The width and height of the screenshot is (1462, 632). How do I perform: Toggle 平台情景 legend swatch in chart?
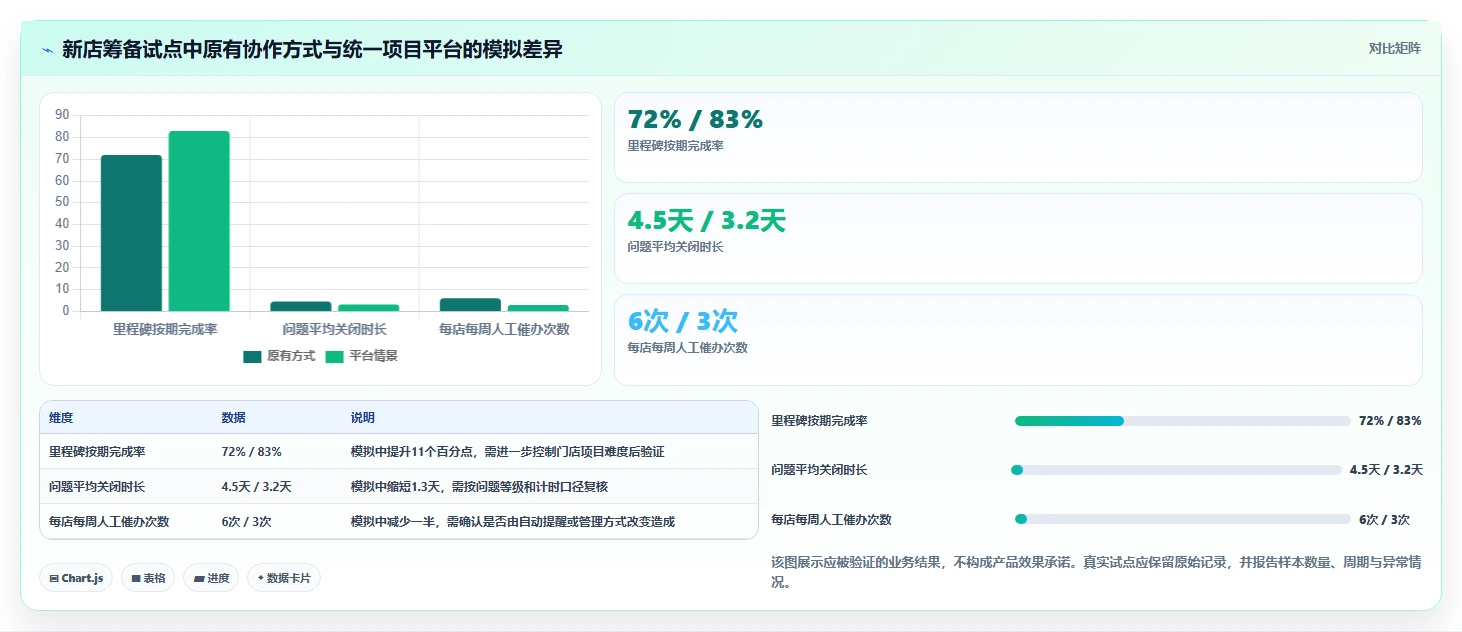(334, 356)
